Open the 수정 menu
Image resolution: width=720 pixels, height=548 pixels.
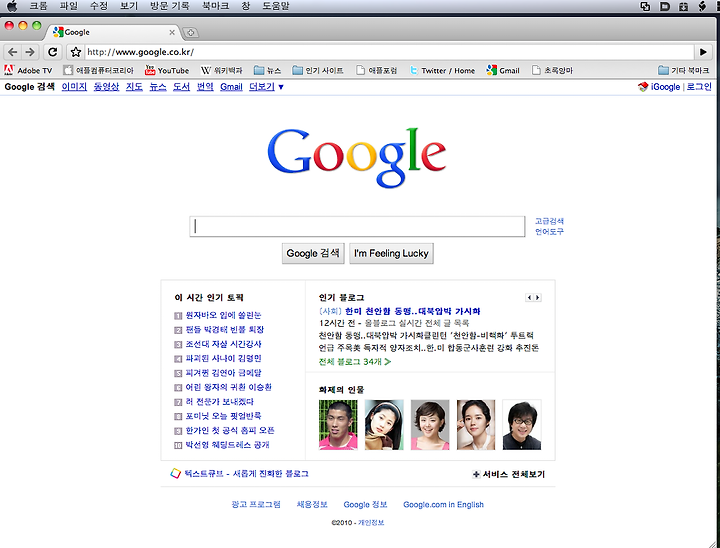pyautogui.click(x=99, y=6)
